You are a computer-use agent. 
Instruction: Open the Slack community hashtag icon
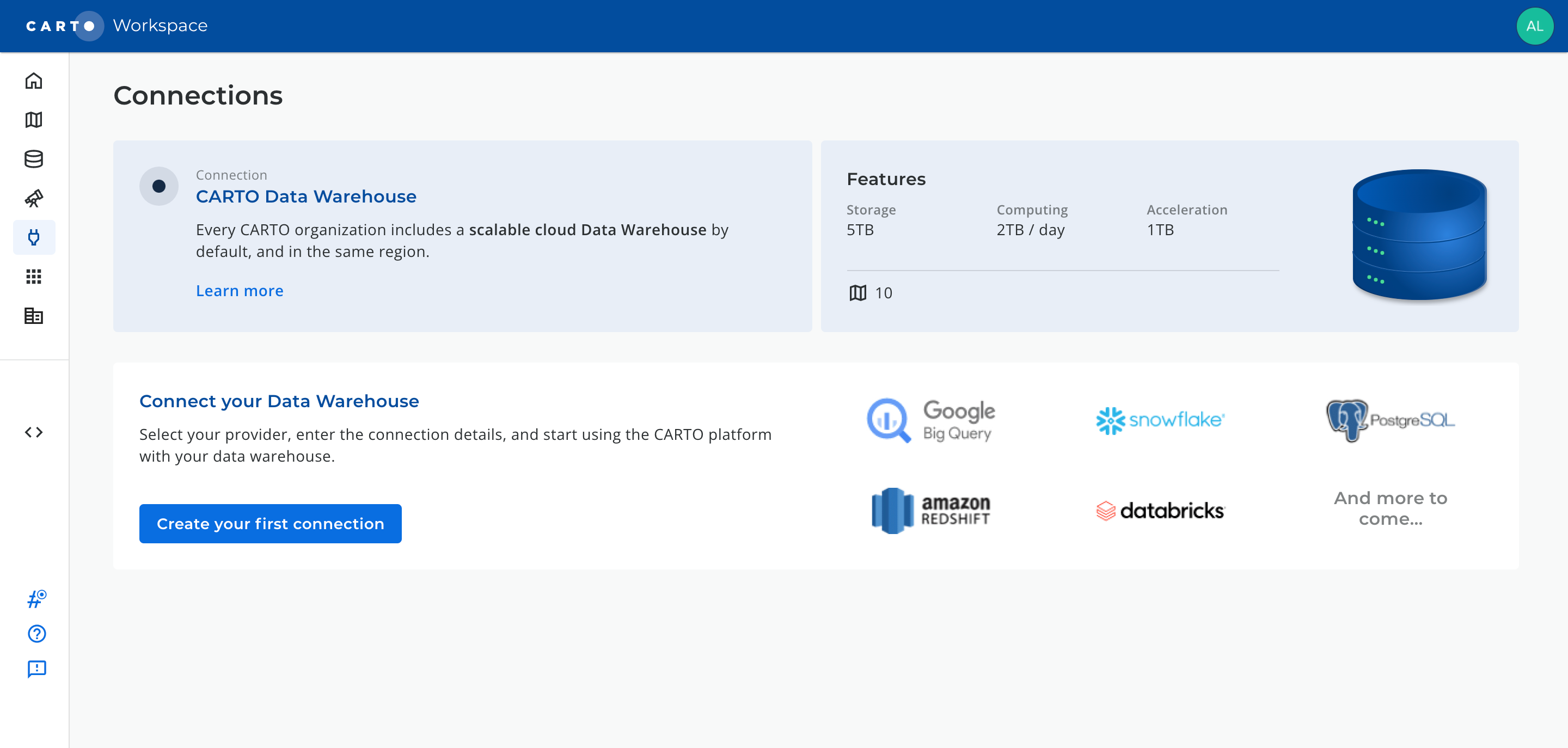click(36, 599)
